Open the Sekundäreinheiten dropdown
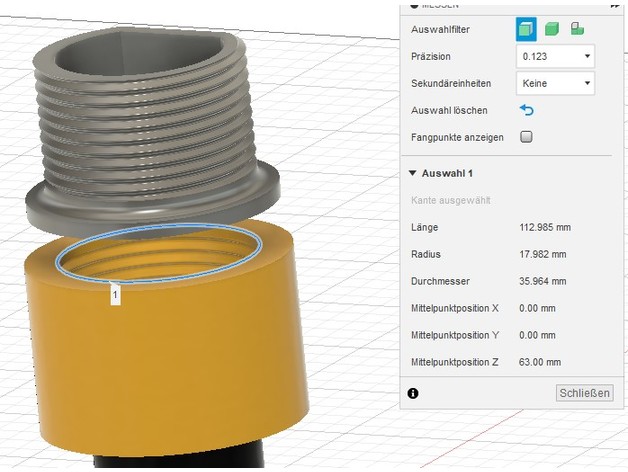 coord(555,83)
